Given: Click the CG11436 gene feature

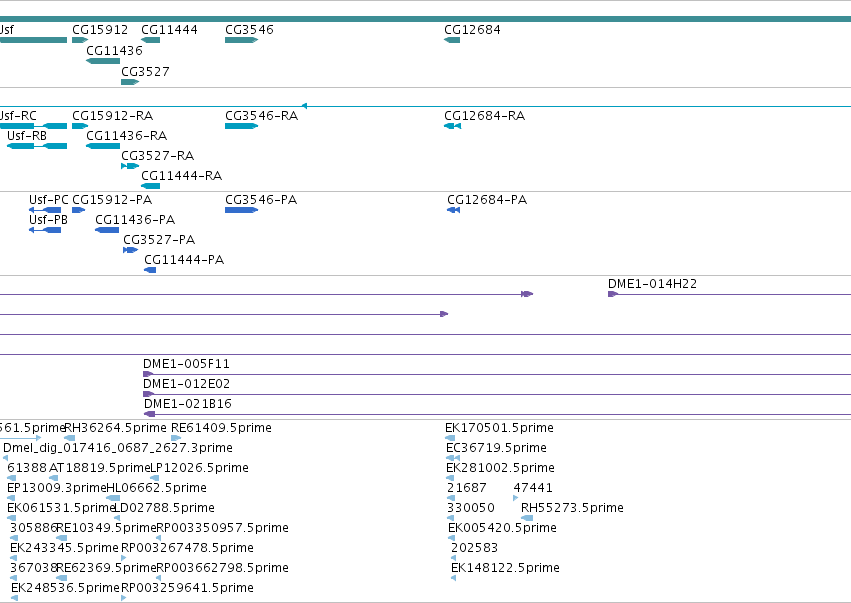Looking at the screenshot, I should [103, 61].
